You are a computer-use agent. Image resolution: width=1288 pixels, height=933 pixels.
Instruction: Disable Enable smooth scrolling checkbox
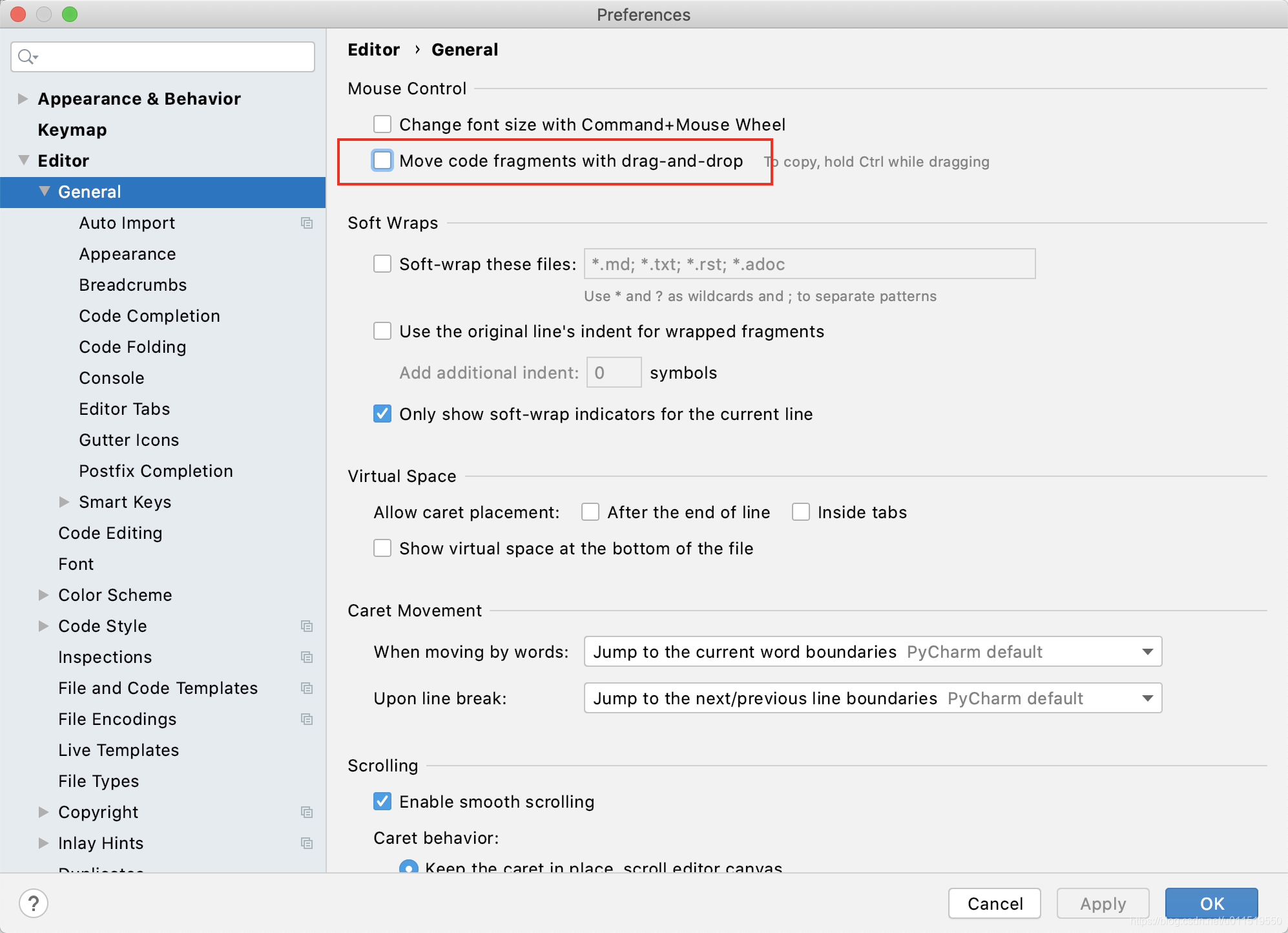click(382, 802)
